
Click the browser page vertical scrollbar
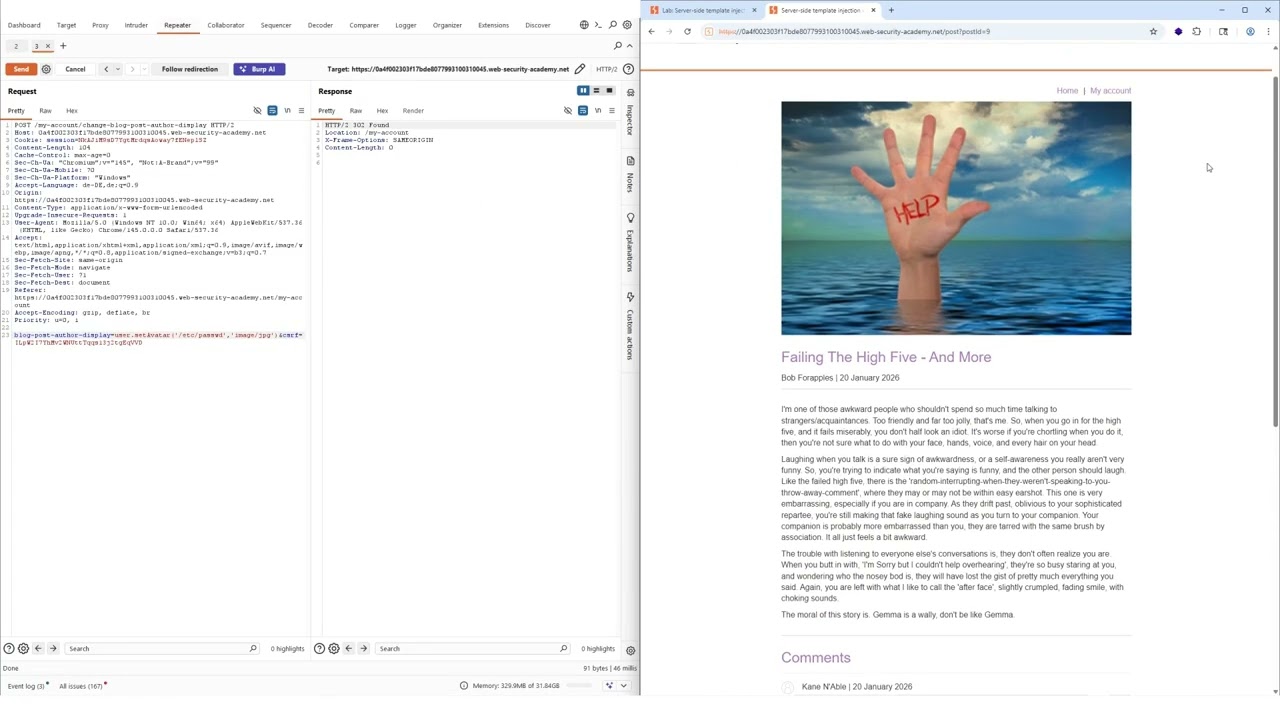click(x=1275, y=250)
